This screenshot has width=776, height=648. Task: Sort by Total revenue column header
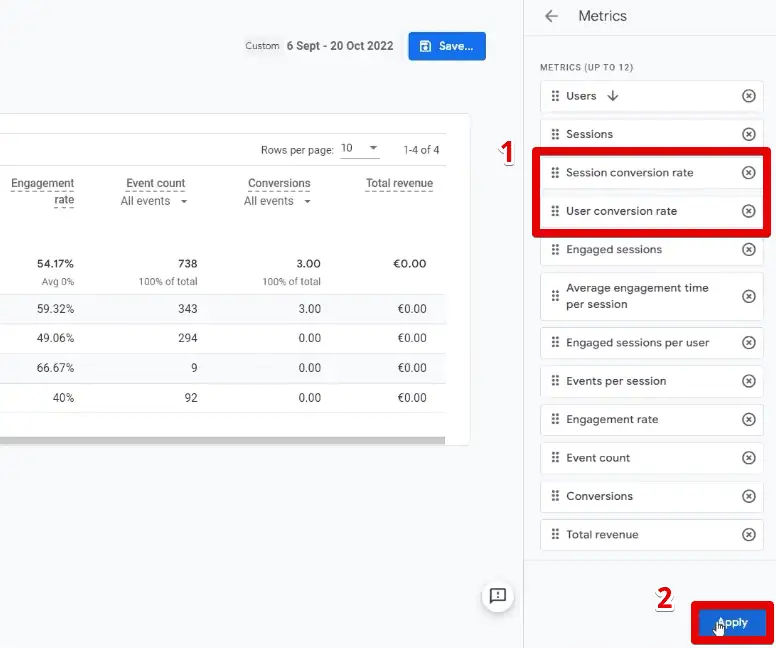coord(399,183)
